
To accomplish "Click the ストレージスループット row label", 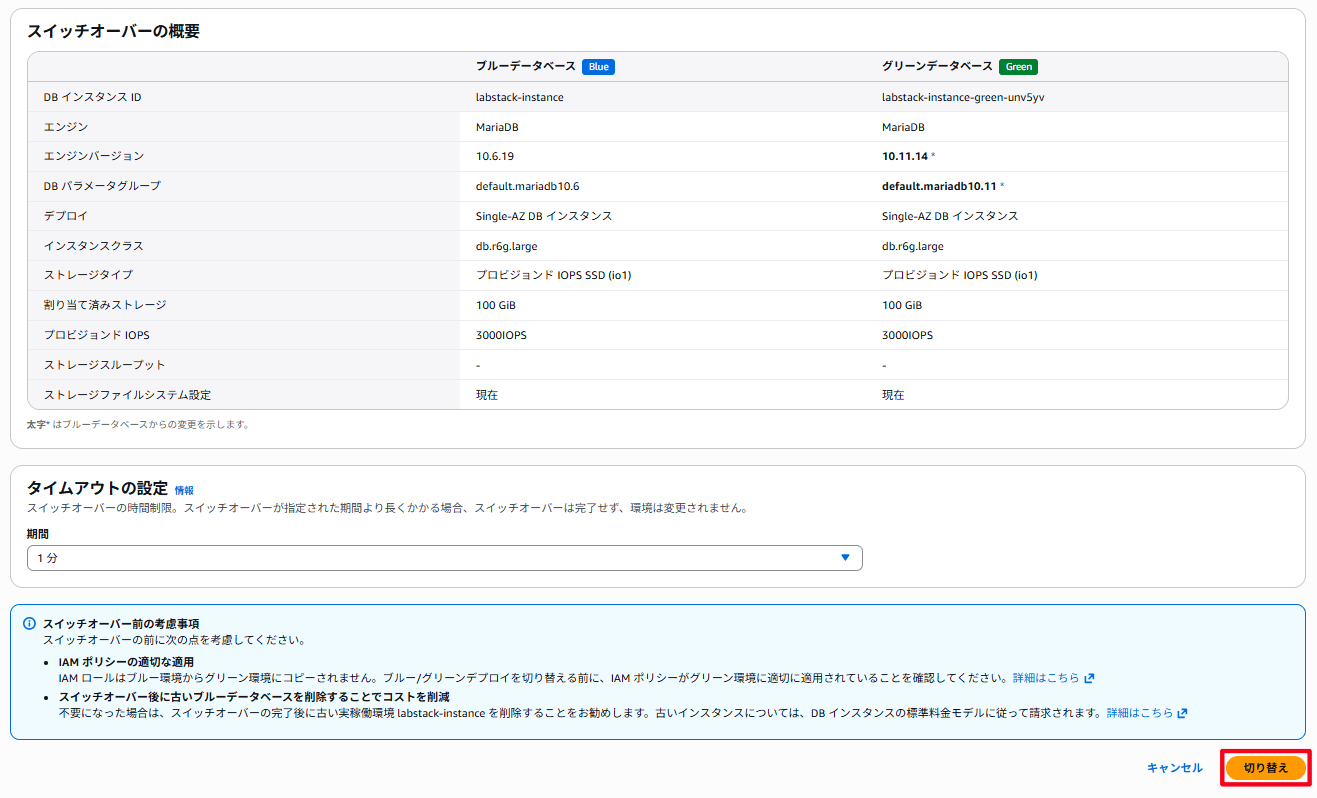I will (105, 365).
